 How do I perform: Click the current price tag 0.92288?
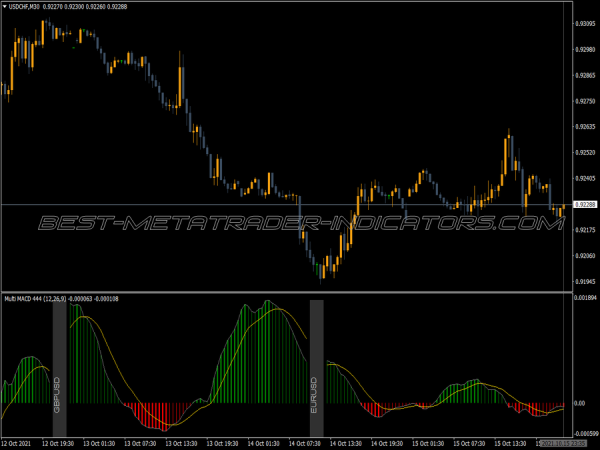585,205
